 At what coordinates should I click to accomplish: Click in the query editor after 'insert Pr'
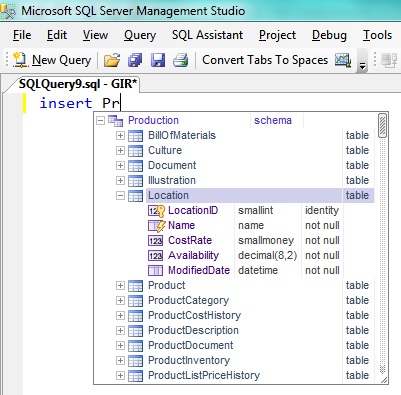pos(121,103)
